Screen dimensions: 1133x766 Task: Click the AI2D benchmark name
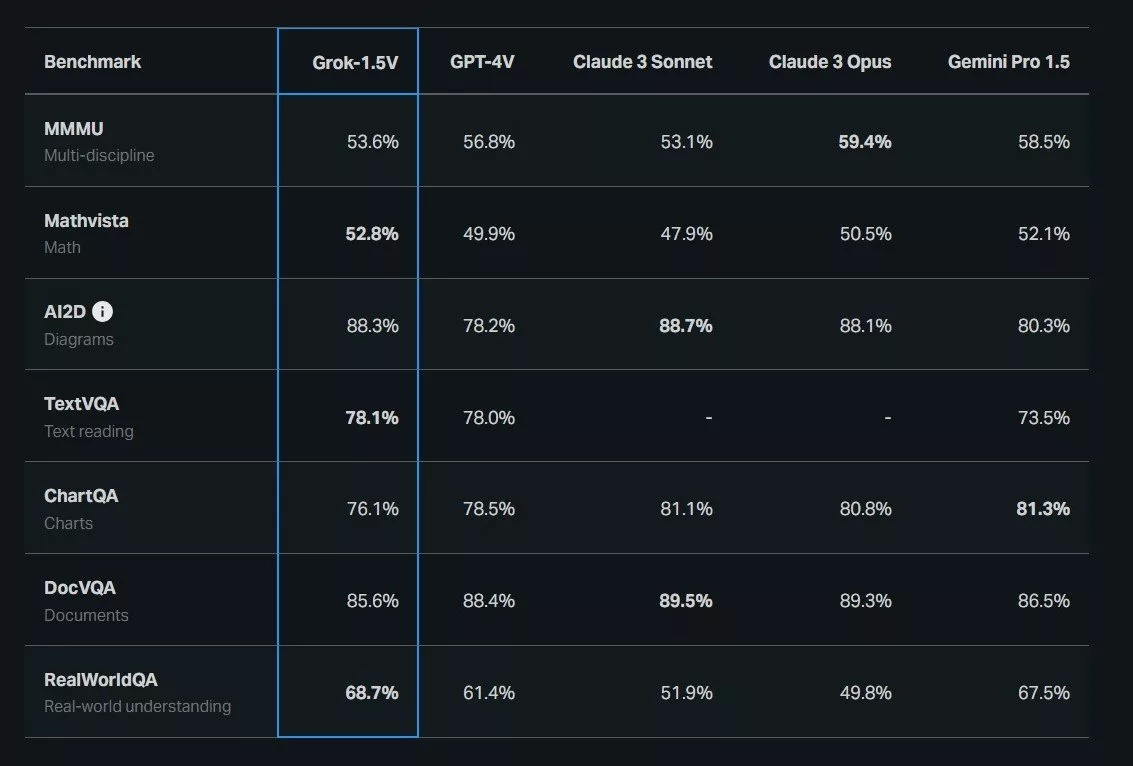pos(64,311)
